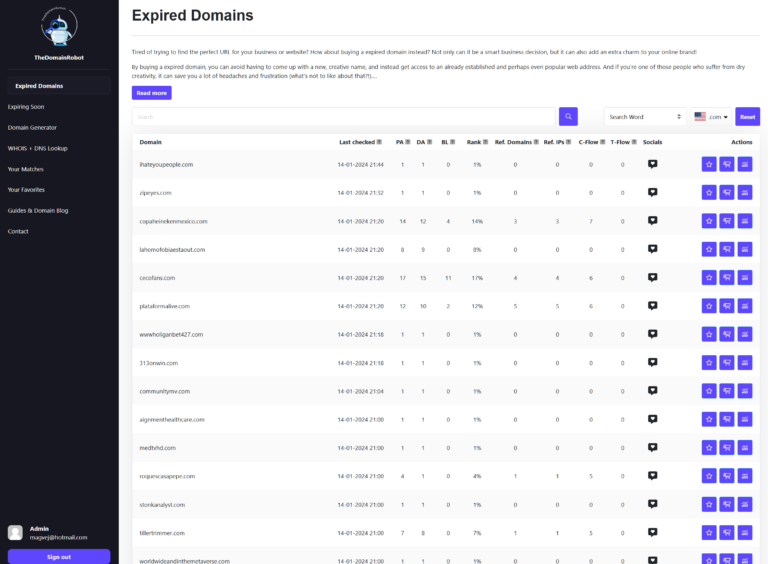Click cecofans.com domain name
This screenshot has height=564, width=768.
(x=157, y=278)
